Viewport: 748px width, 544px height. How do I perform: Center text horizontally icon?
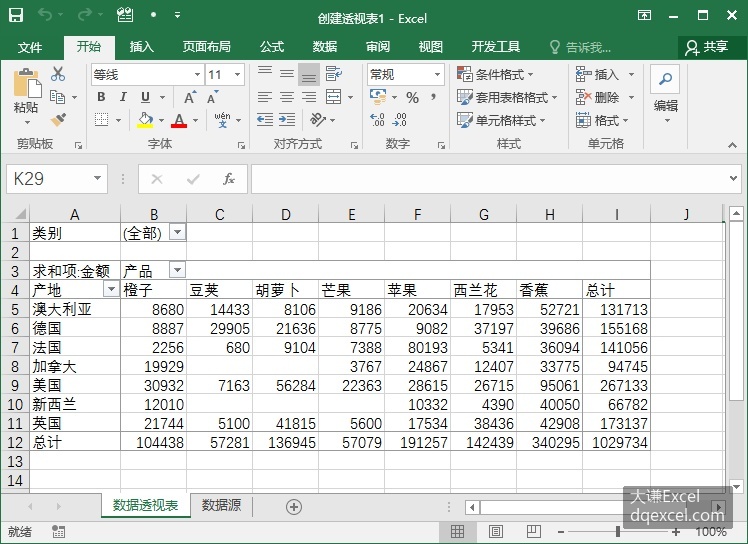(287, 97)
